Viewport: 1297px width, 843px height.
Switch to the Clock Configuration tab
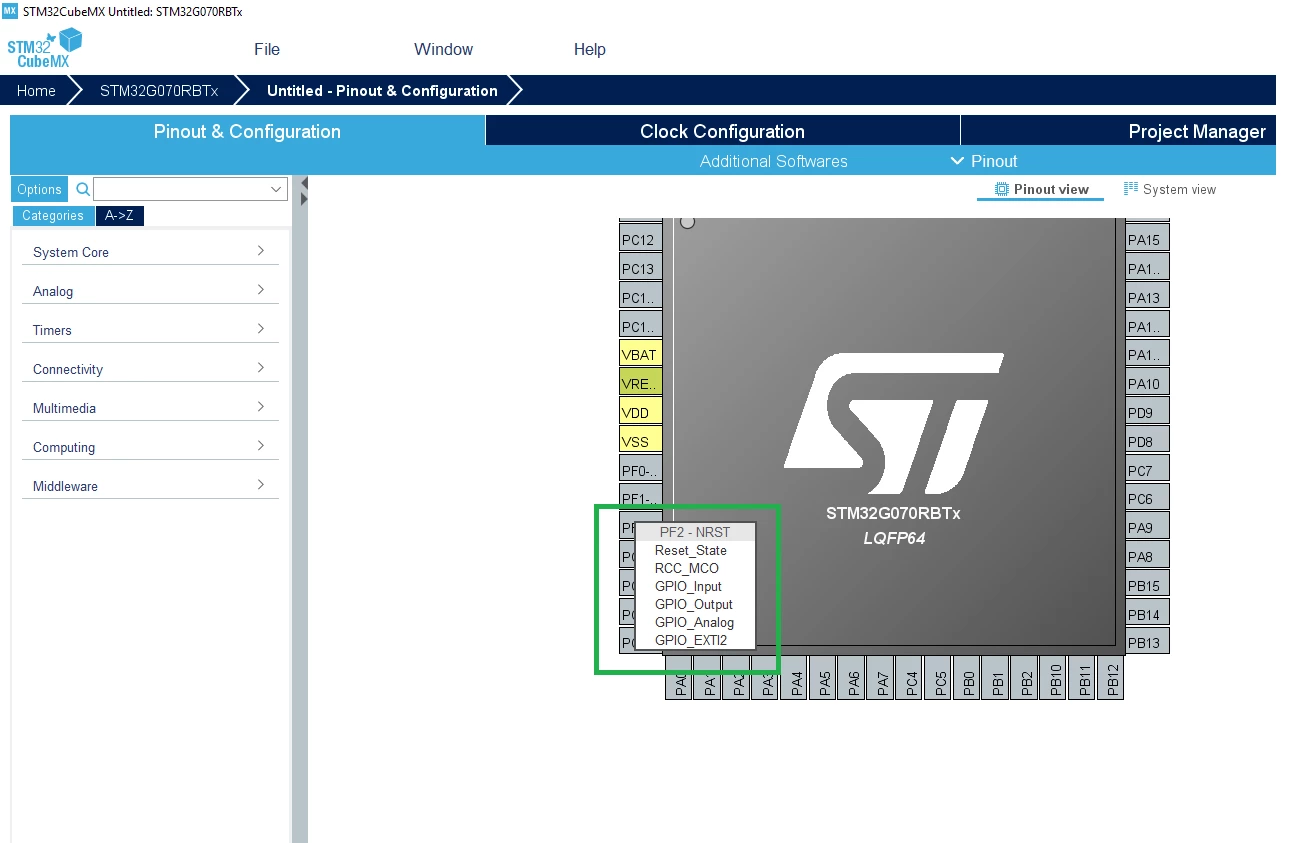(x=722, y=131)
